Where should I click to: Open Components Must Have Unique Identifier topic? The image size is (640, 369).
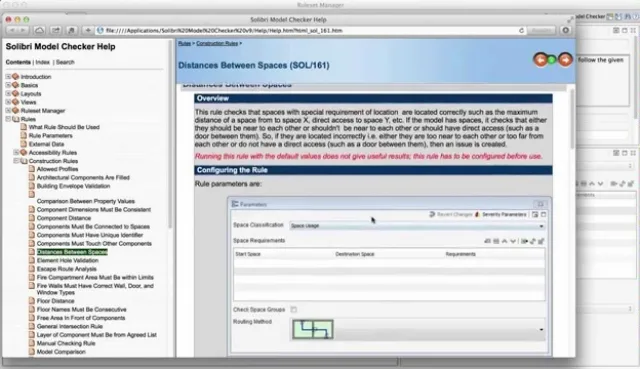[90, 235]
